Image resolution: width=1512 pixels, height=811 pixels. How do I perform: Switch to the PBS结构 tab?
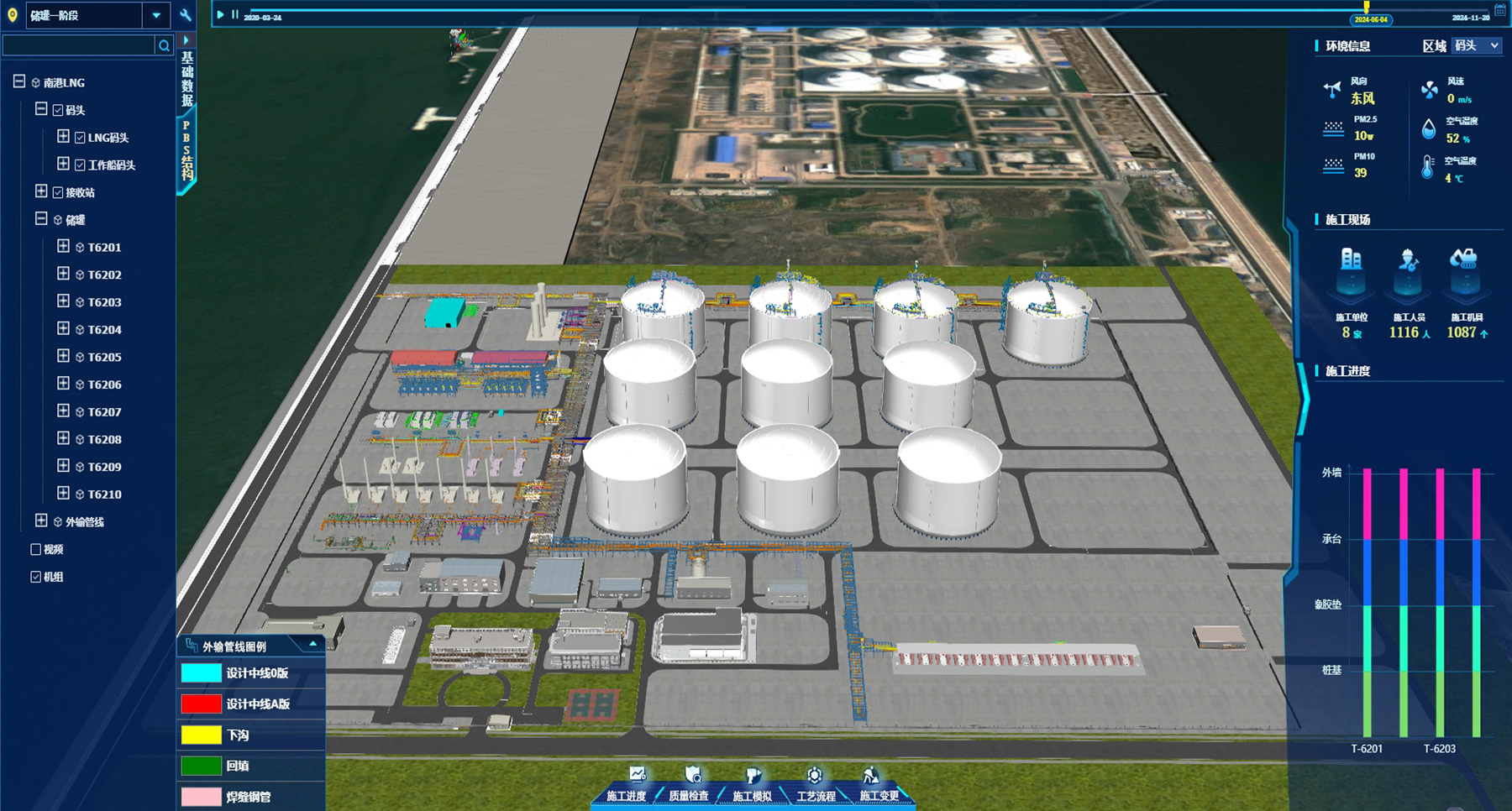pyautogui.click(x=186, y=151)
